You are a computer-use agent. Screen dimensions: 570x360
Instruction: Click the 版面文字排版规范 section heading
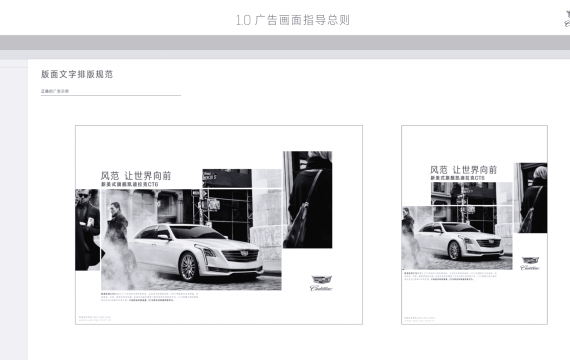77,74
